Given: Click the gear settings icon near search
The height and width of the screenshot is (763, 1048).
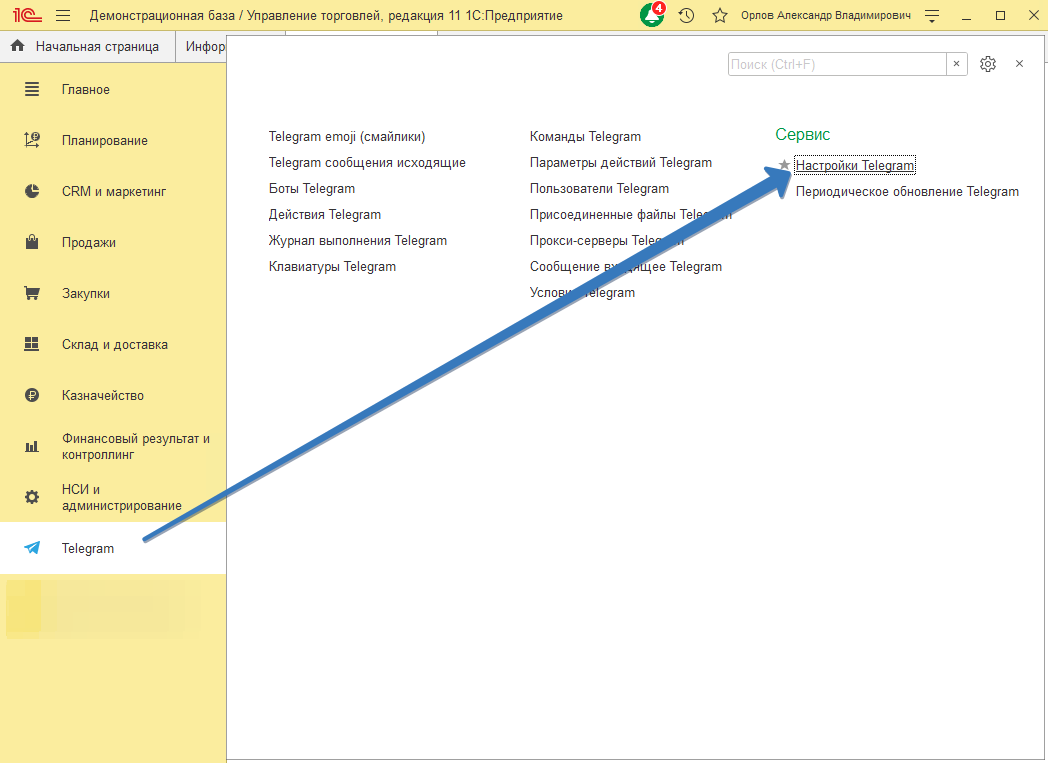Looking at the screenshot, I should click(988, 64).
